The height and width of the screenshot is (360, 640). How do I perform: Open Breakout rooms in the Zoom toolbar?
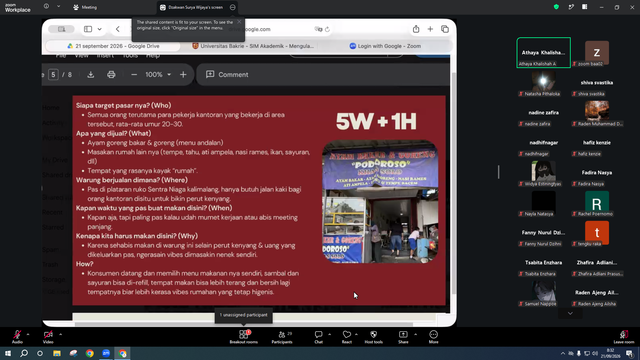(x=244, y=337)
